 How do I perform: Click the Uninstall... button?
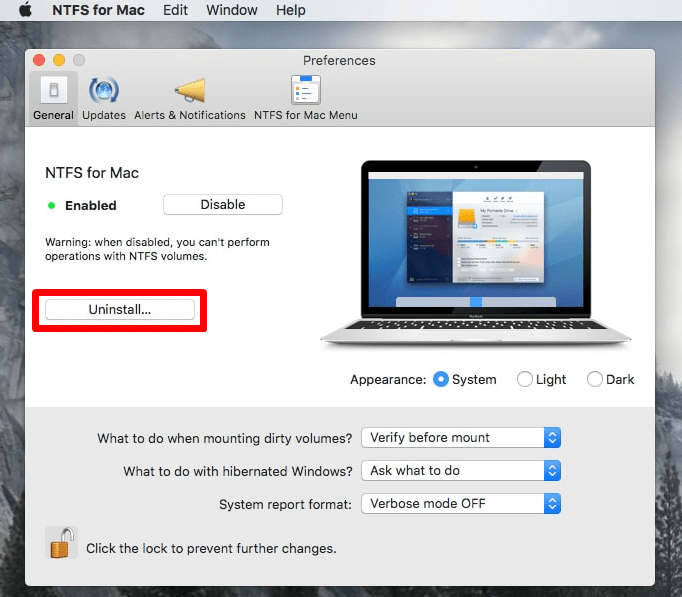coord(120,310)
